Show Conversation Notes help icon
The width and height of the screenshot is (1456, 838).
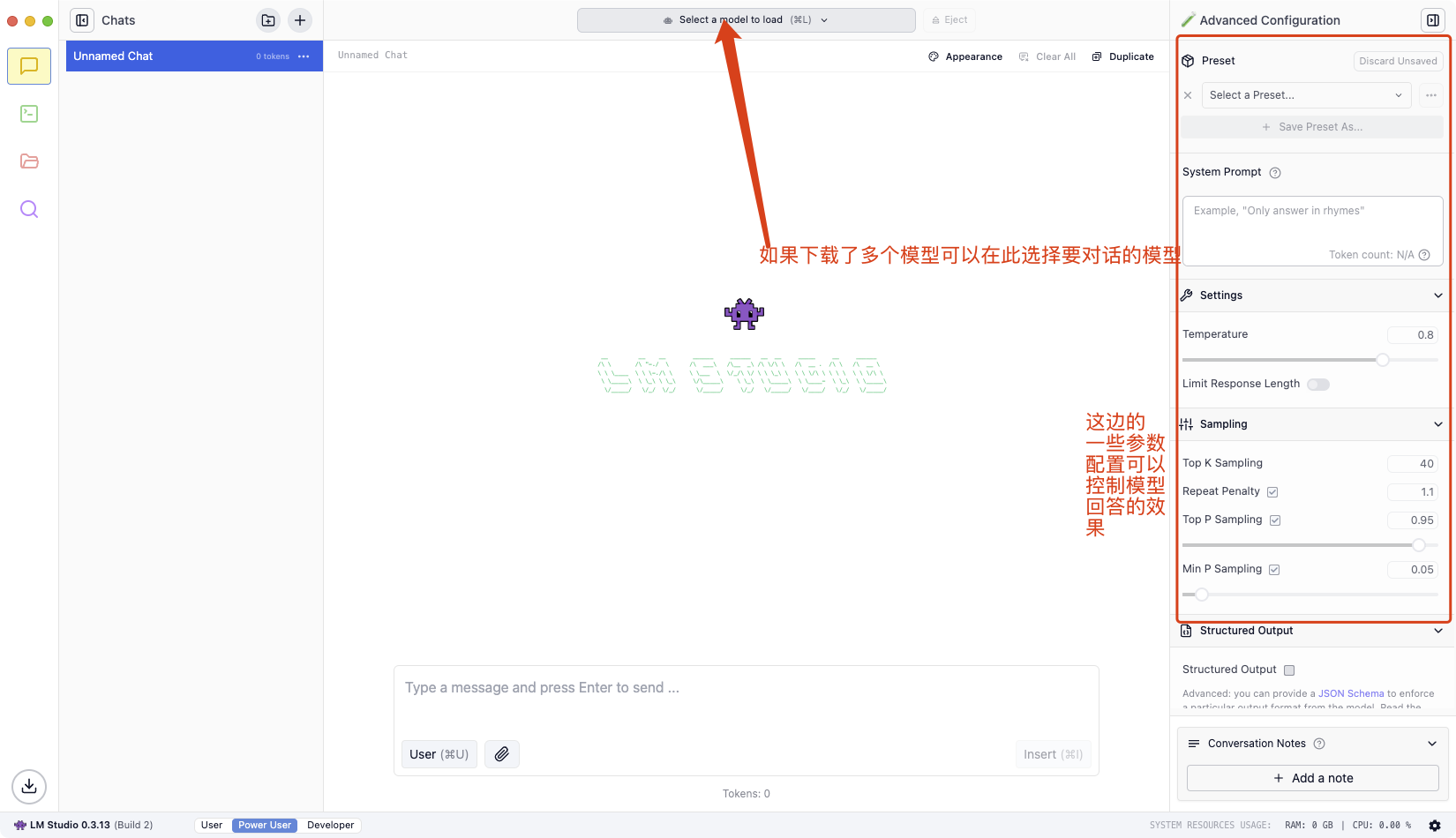click(1319, 744)
